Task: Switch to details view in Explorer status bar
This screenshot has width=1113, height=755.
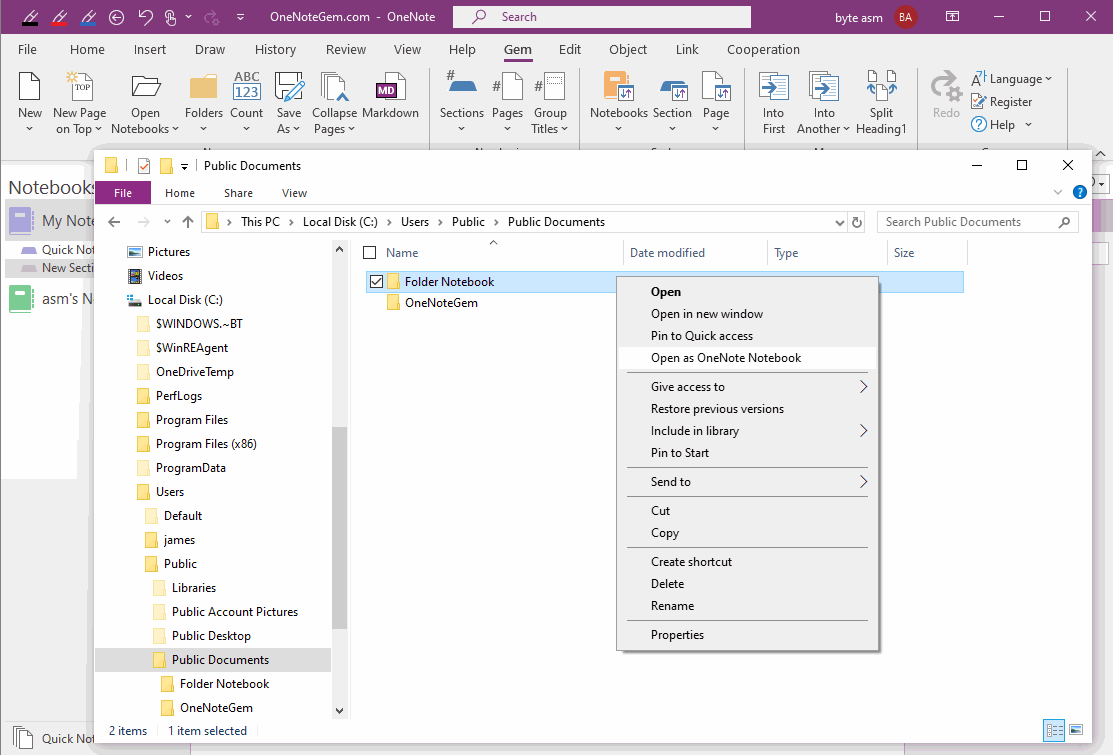Action: (1054, 729)
